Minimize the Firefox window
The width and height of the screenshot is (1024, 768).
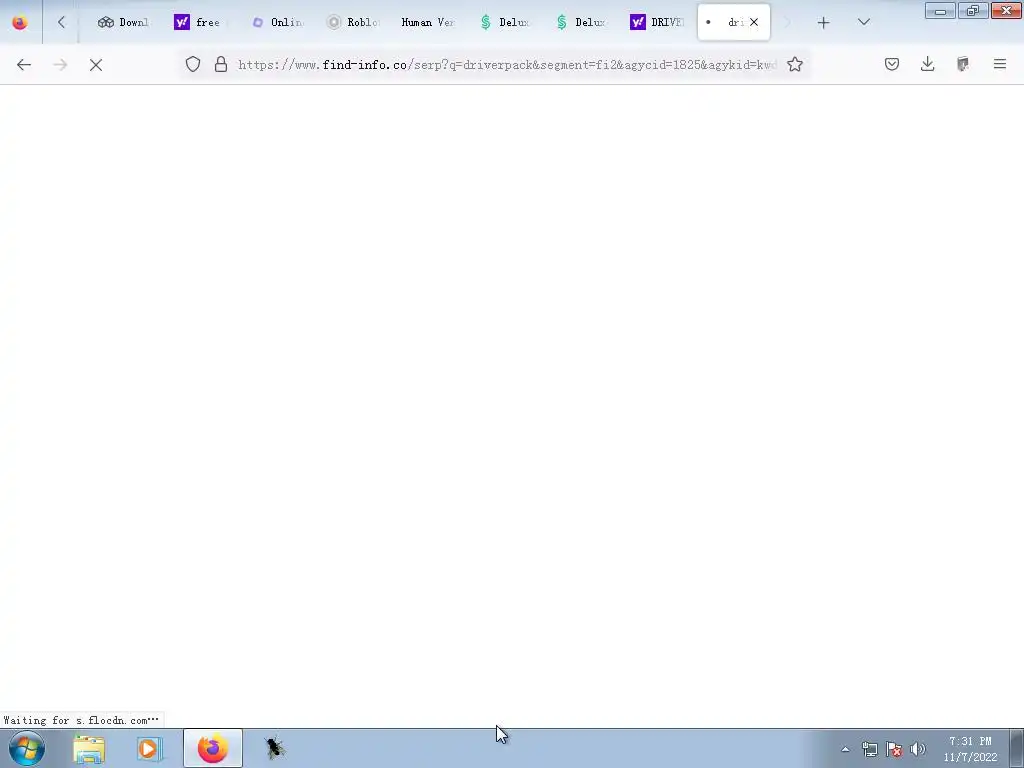click(940, 10)
